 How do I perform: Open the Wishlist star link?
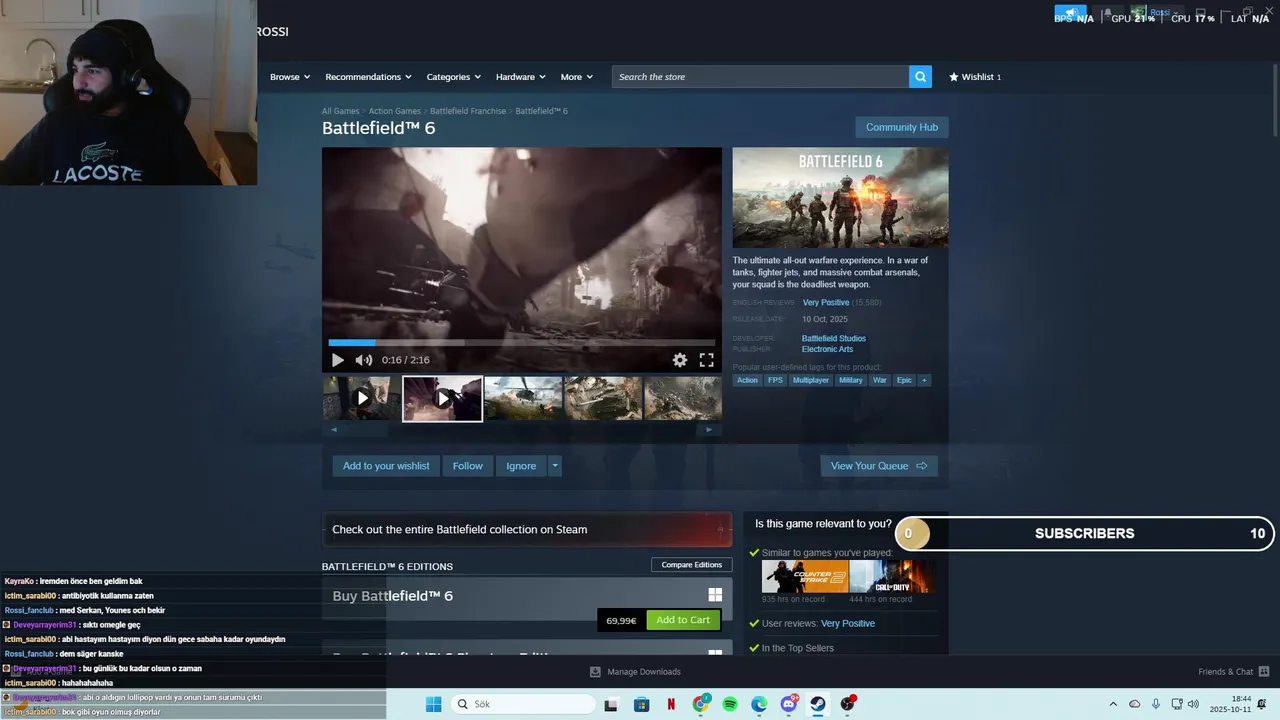click(975, 77)
